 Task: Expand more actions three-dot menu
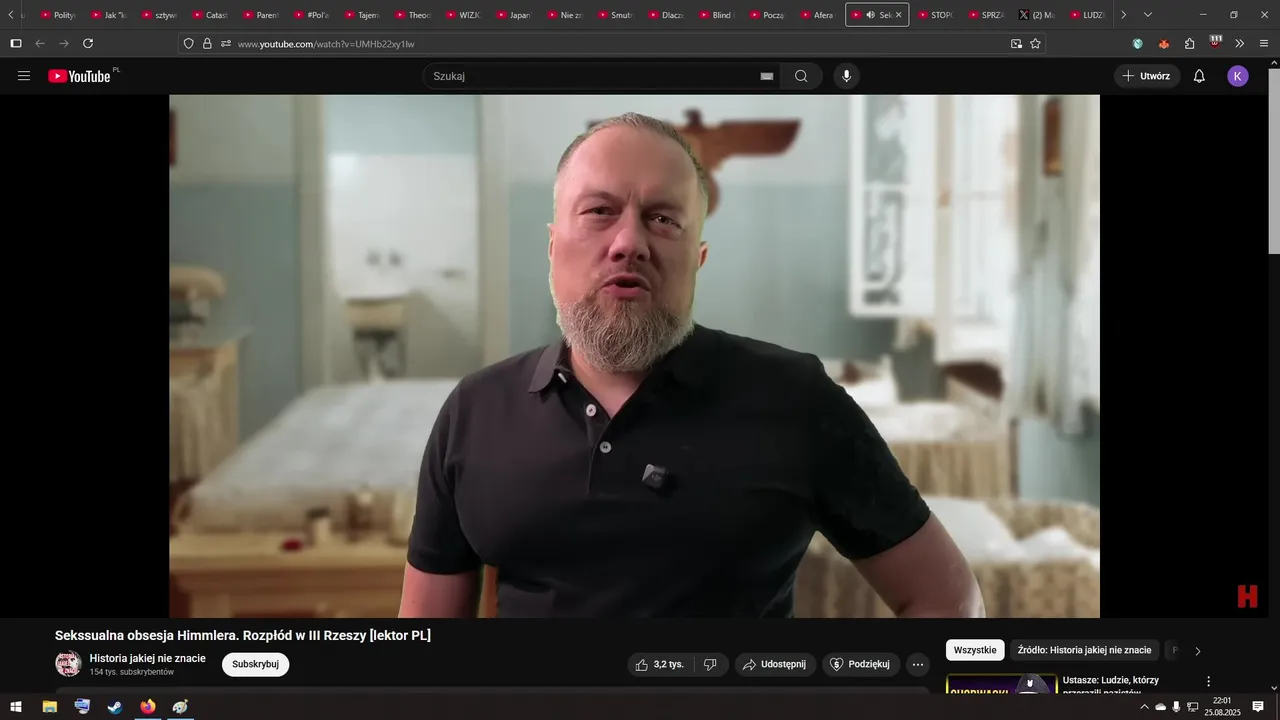point(918,664)
